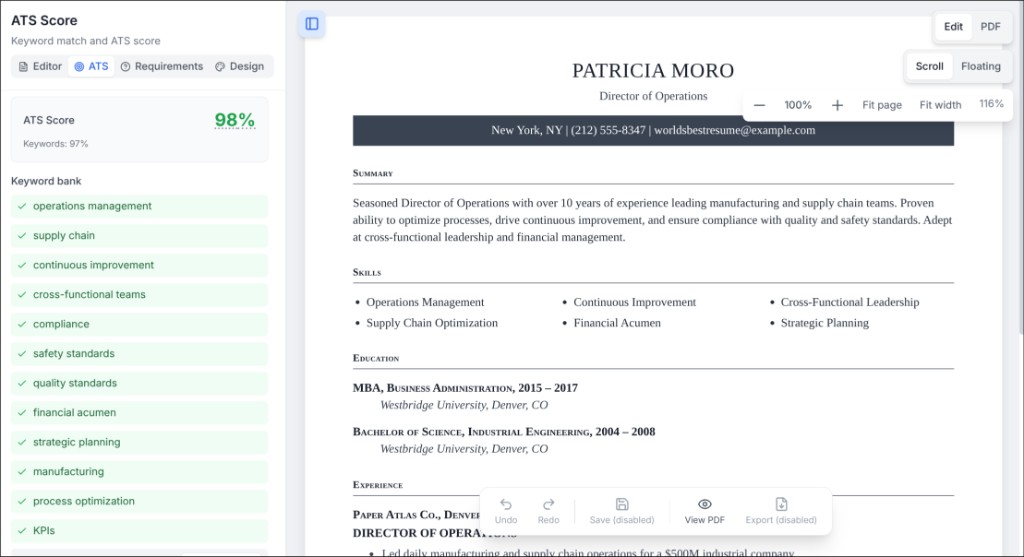Switch to Edit mode

953,27
